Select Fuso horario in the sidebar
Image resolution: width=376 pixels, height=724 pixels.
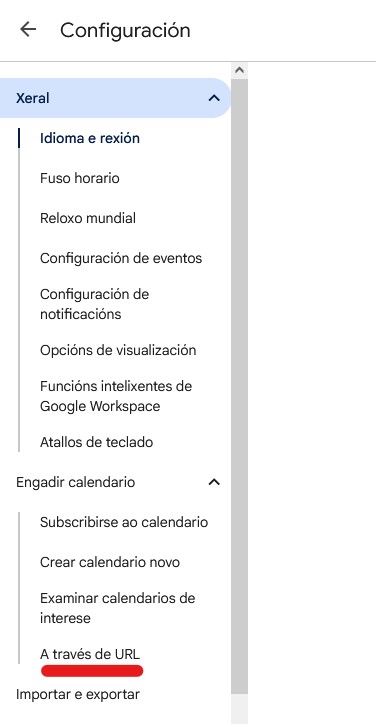pos(79,178)
